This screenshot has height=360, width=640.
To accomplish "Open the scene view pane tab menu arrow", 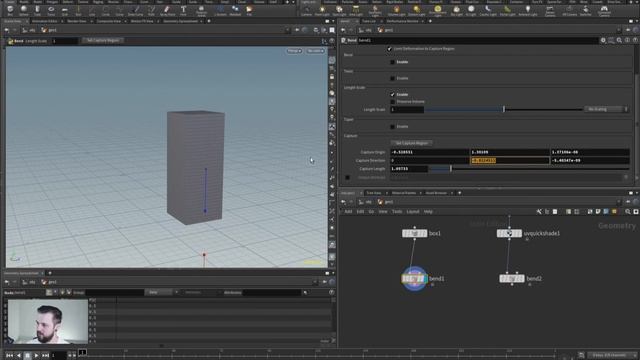I will point(333,21).
